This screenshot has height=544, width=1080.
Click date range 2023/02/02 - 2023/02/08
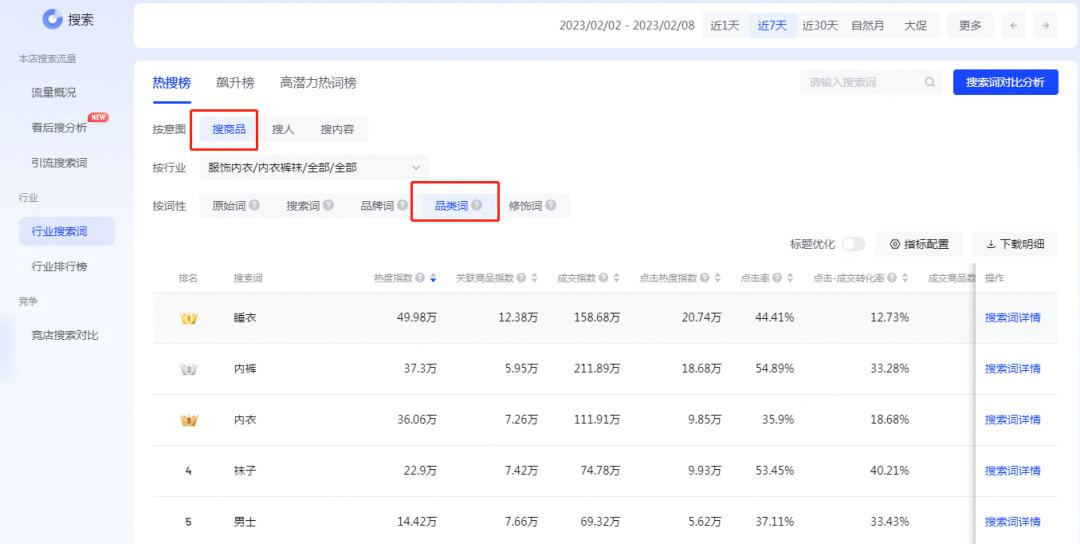pyautogui.click(x=626, y=25)
